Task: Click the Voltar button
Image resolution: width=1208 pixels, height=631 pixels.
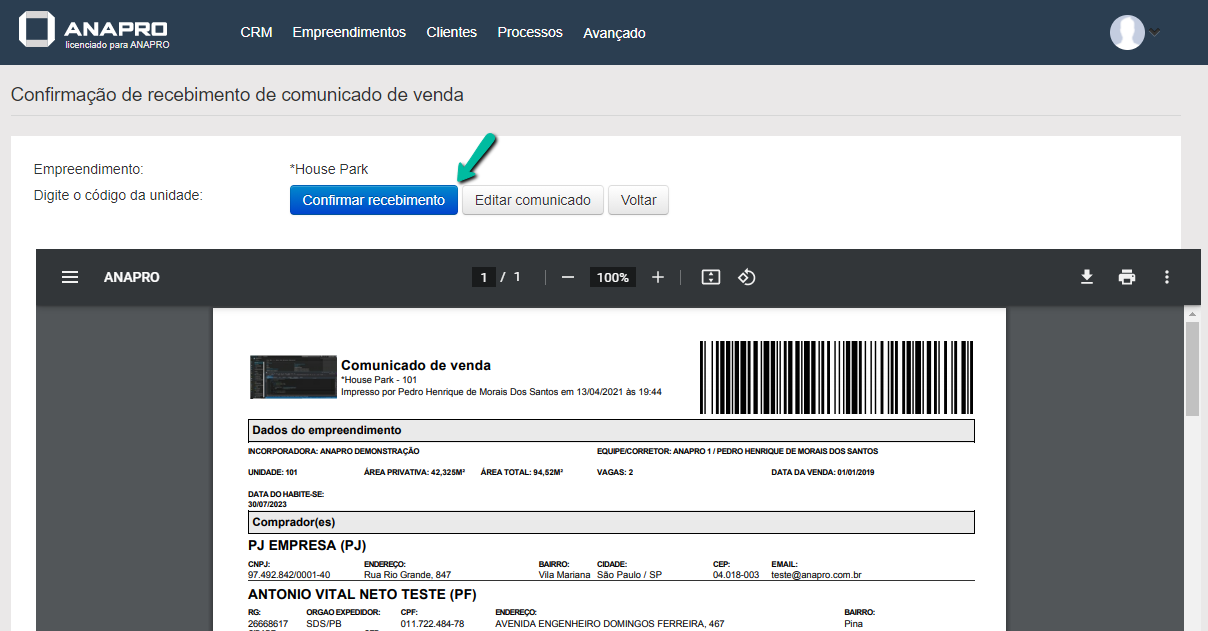Action: click(638, 200)
